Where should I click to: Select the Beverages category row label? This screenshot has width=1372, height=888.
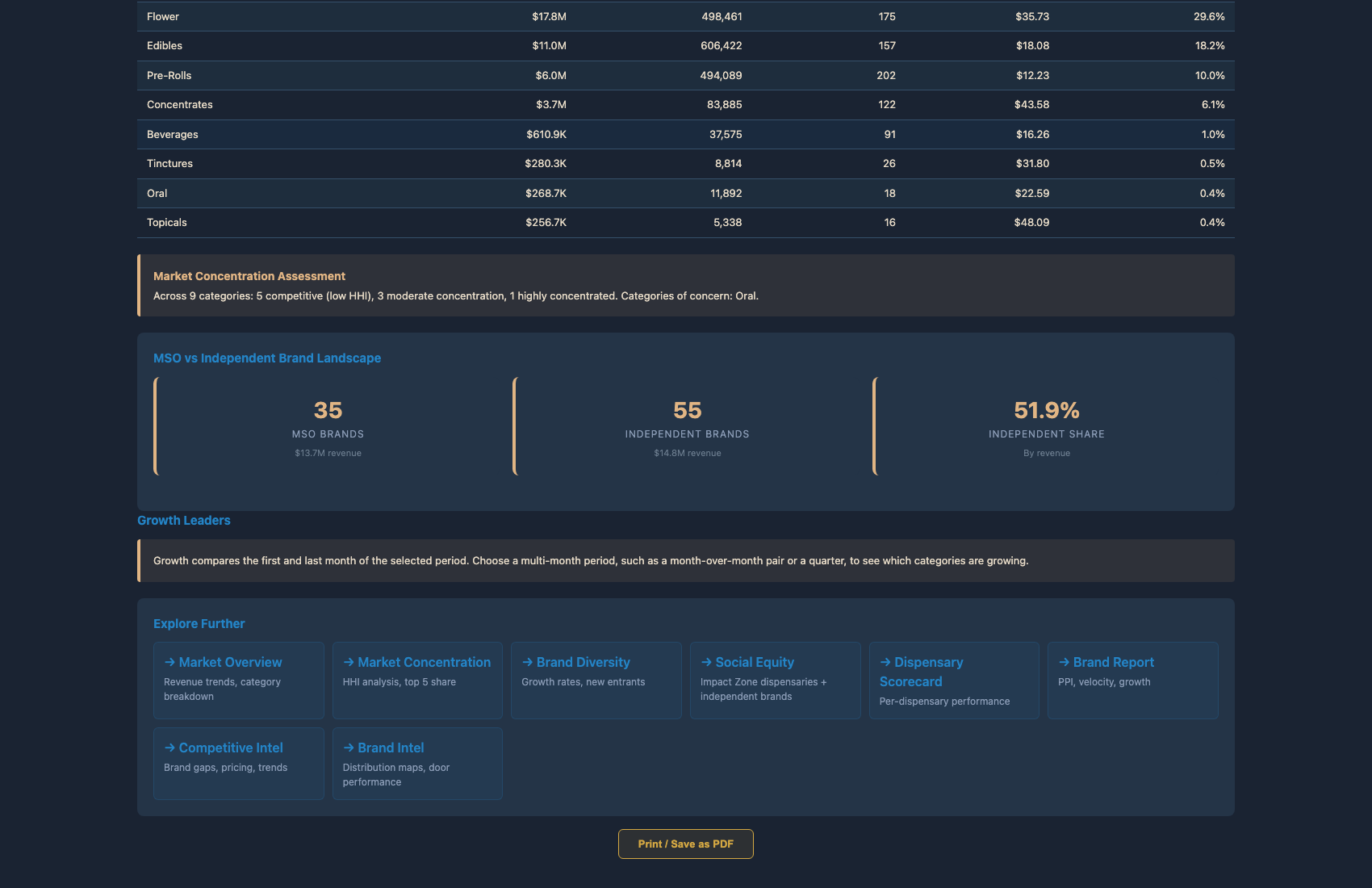(173, 134)
